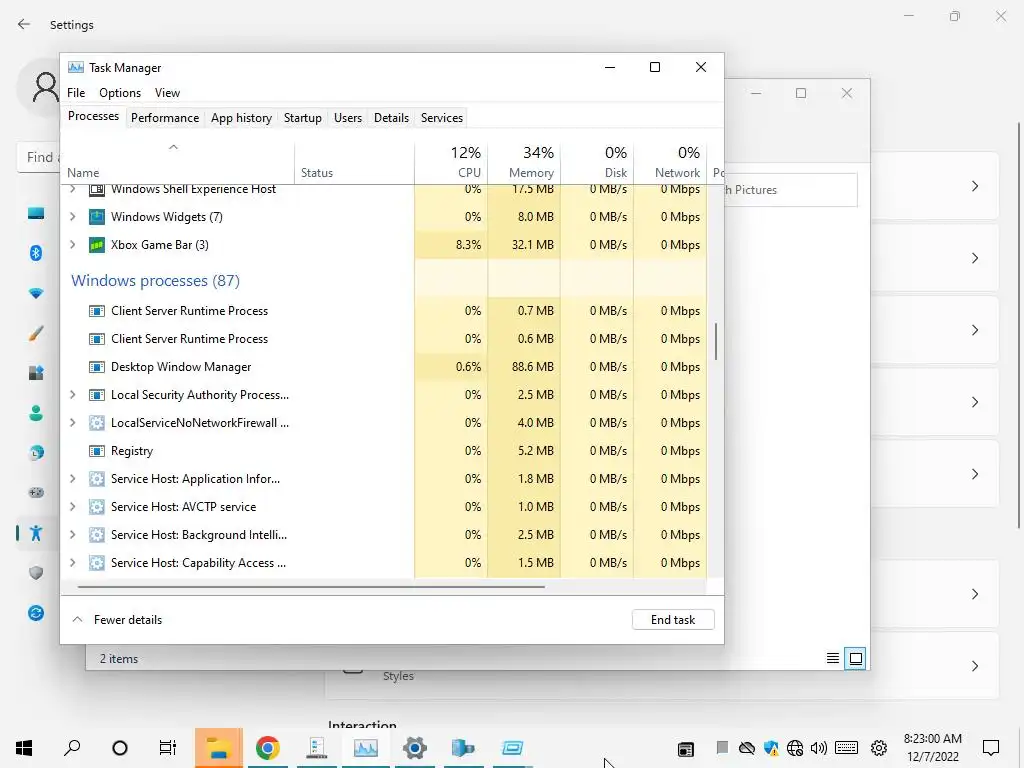Switch to Google Chrome on the taskbar

(x=268, y=748)
